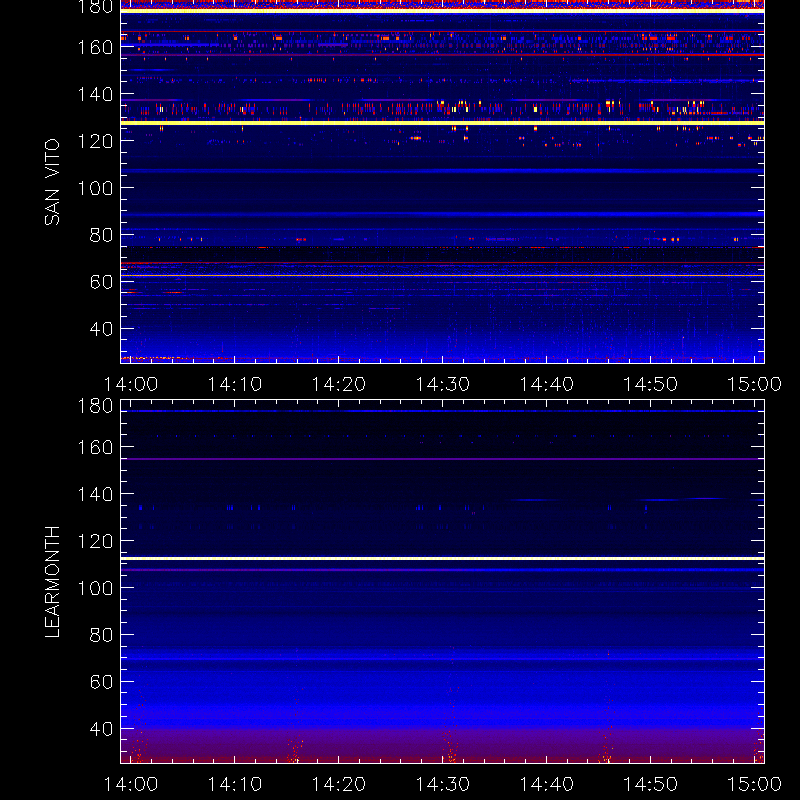800x800 pixels.
Task: Click bright white band near 112 in Learmonth
Action: tap(442, 559)
